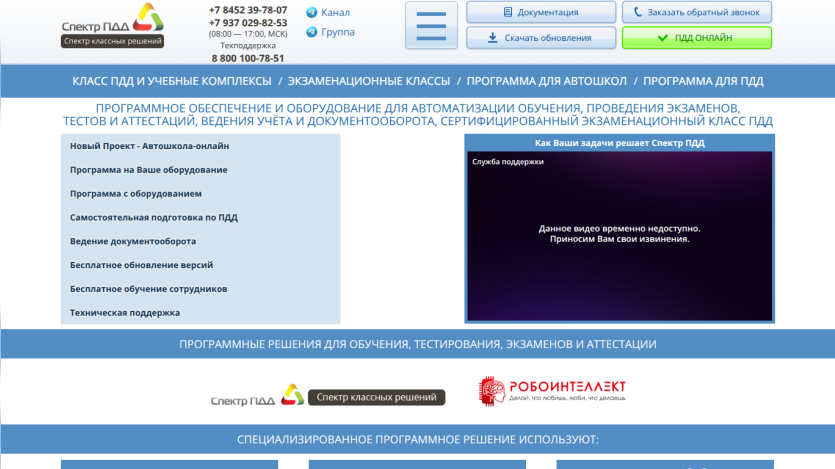Click the Telegram icon next to Канал
Screen dimensions: 835x469
[x=312, y=12]
